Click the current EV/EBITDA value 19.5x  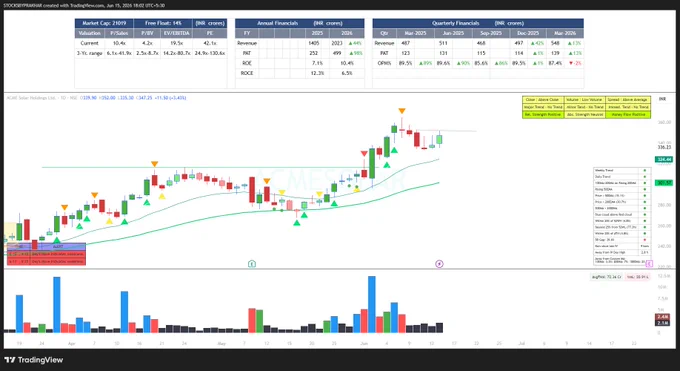[177, 43]
